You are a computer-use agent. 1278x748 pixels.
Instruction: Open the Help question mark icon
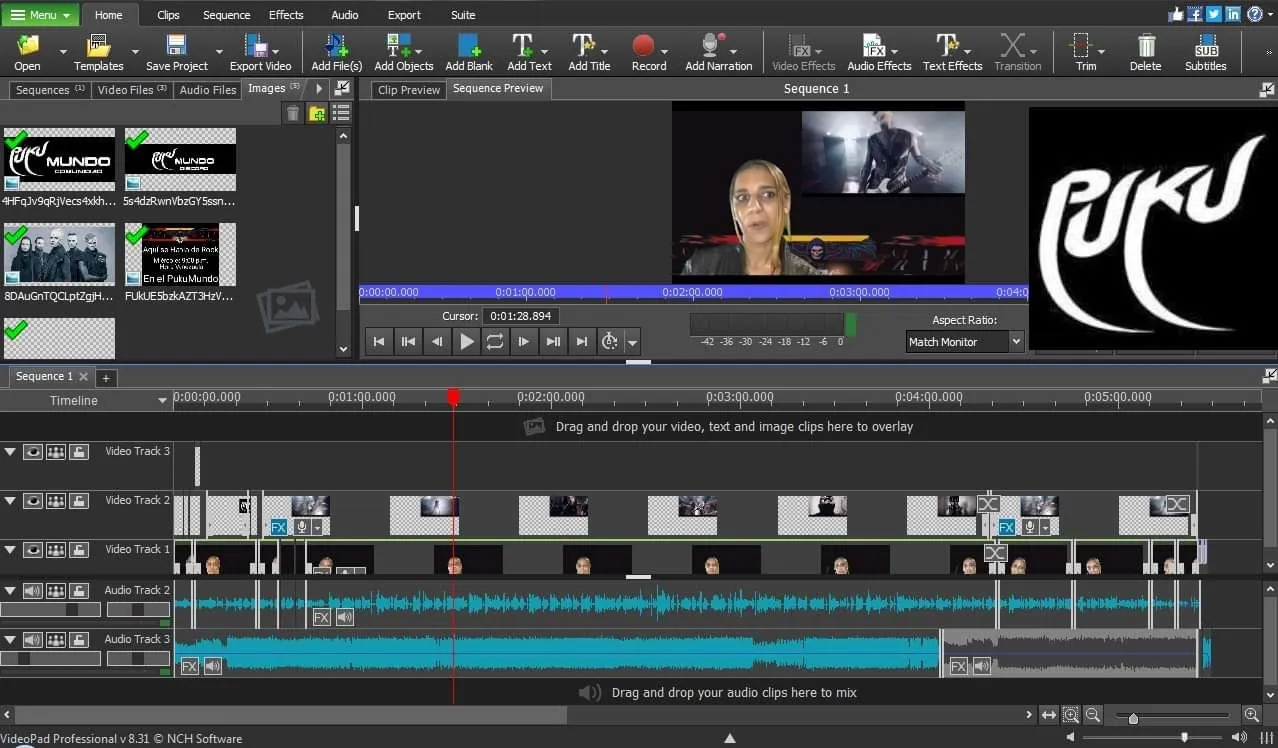coord(1255,14)
